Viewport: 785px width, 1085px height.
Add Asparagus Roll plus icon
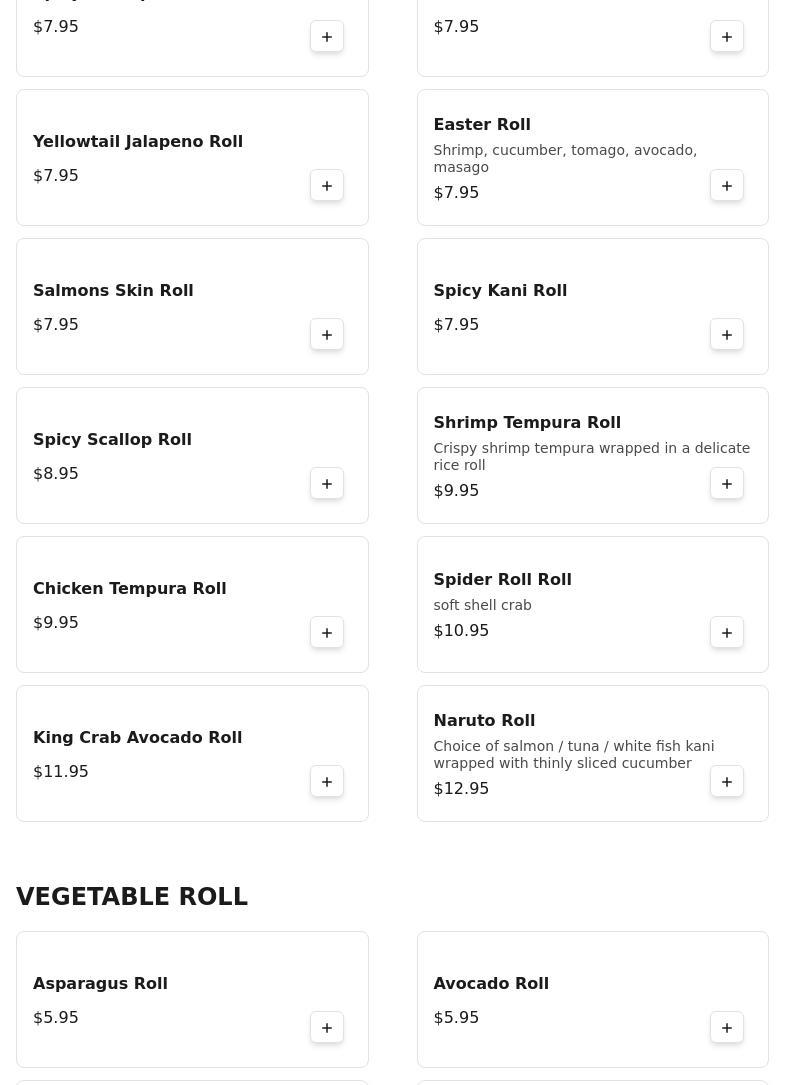327,1027
